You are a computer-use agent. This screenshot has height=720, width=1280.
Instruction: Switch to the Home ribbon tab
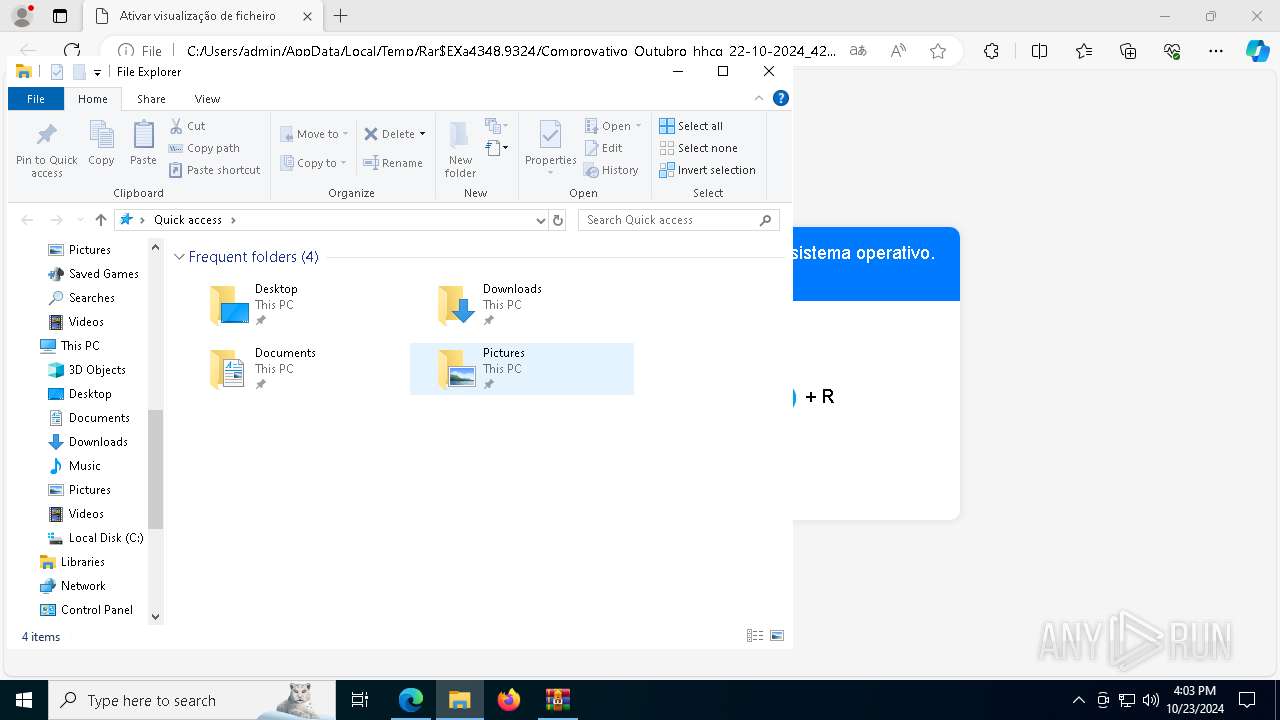(93, 99)
